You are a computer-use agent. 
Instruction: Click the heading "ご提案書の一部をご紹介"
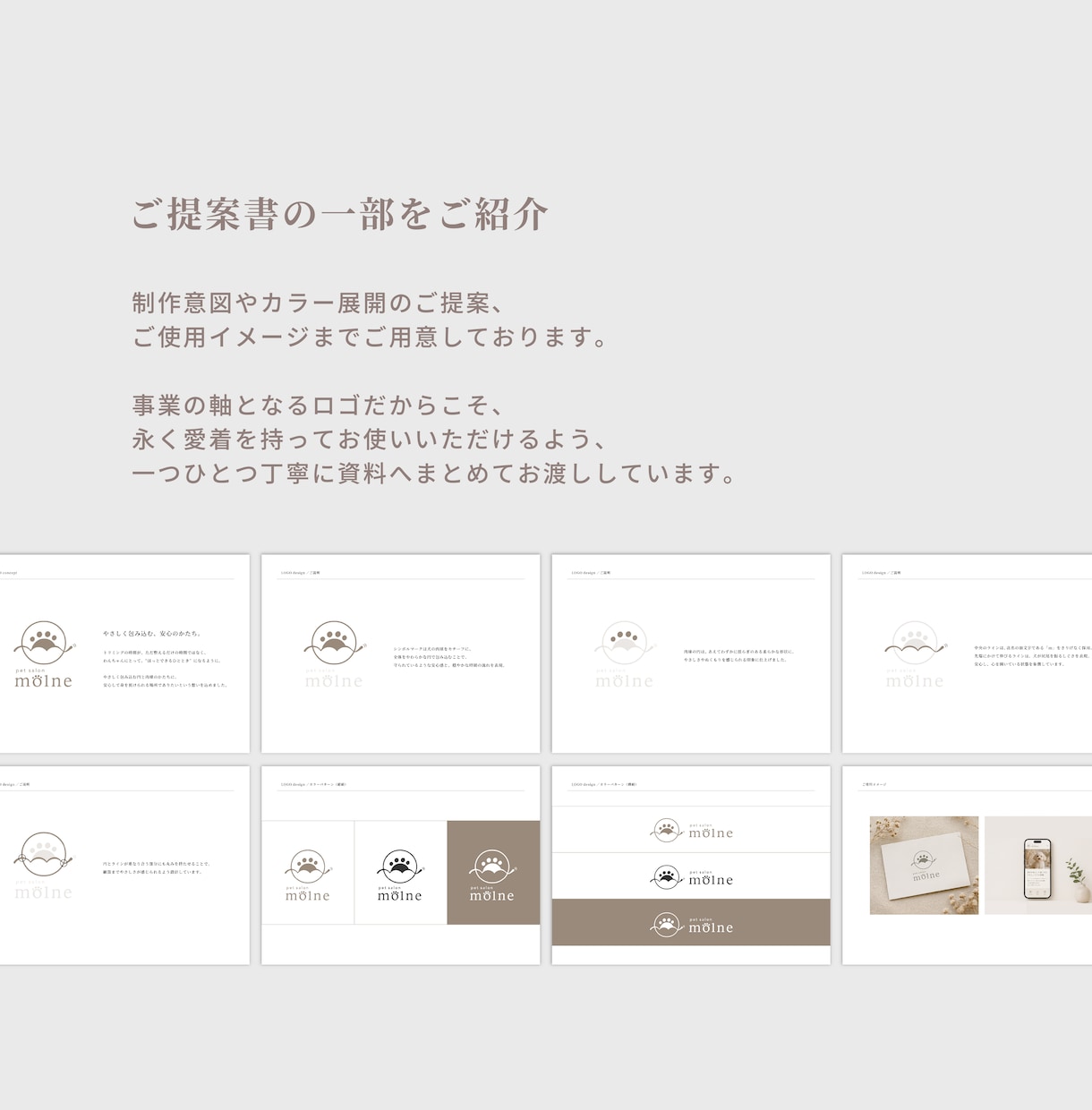point(339,214)
